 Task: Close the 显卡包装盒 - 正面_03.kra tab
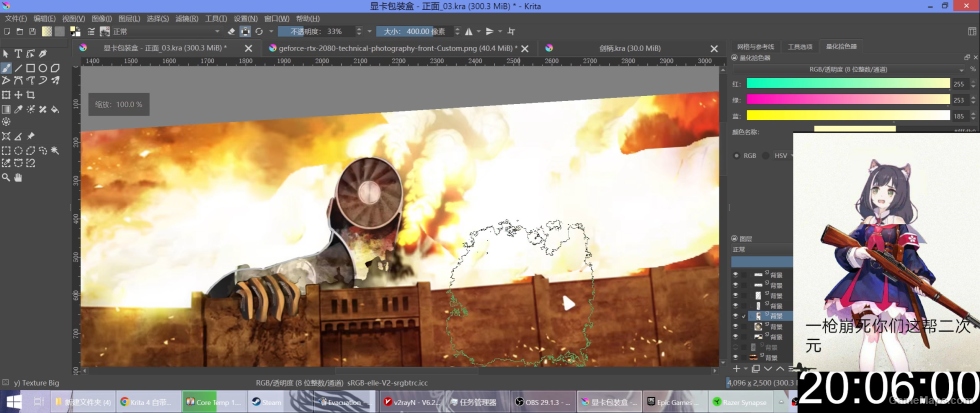click(x=248, y=48)
